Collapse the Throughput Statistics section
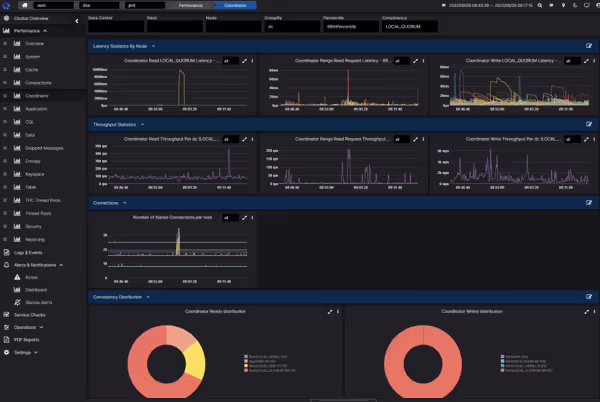The height and width of the screenshot is (402, 600). [x=142, y=124]
